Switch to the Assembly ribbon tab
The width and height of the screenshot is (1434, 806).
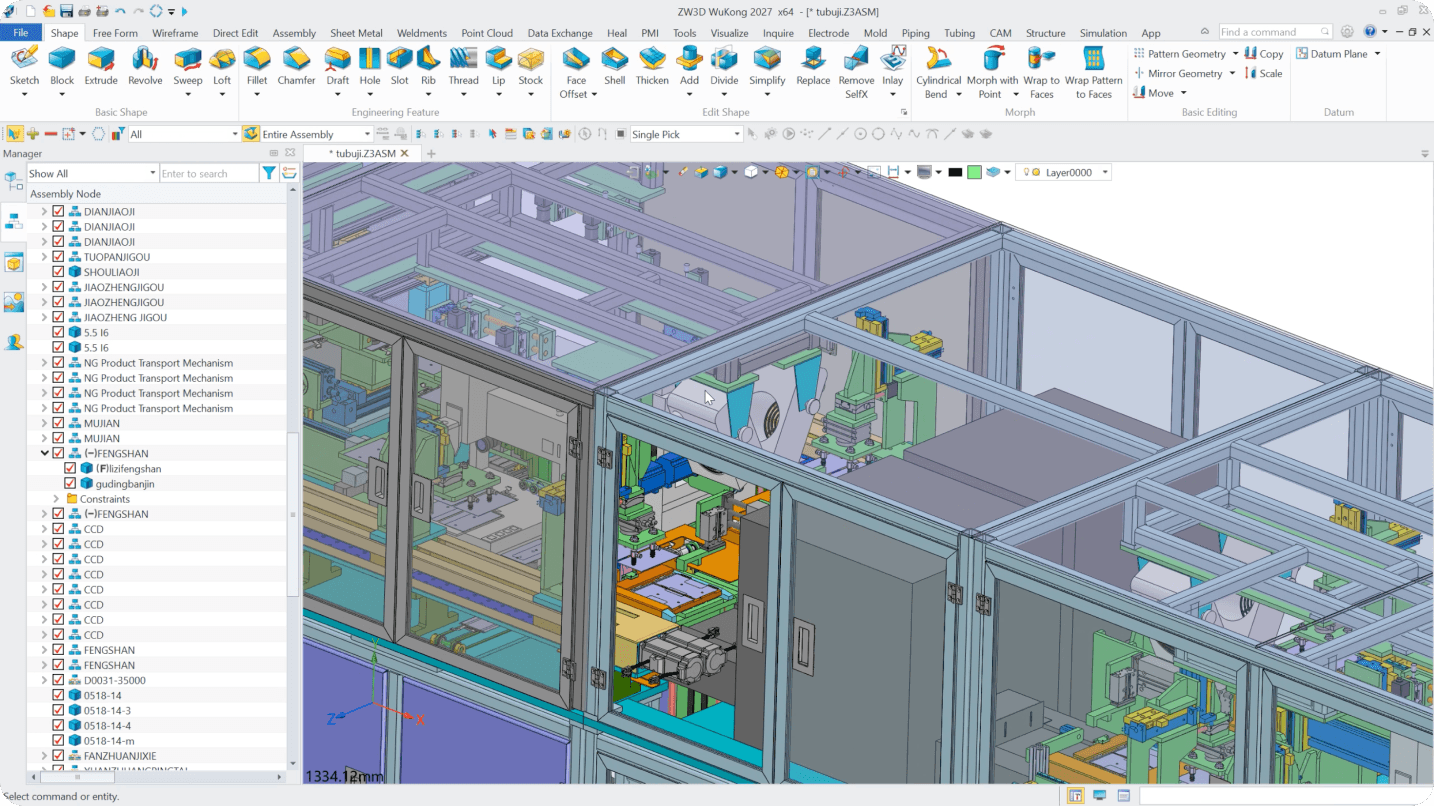pyautogui.click(x=294, y=33)
